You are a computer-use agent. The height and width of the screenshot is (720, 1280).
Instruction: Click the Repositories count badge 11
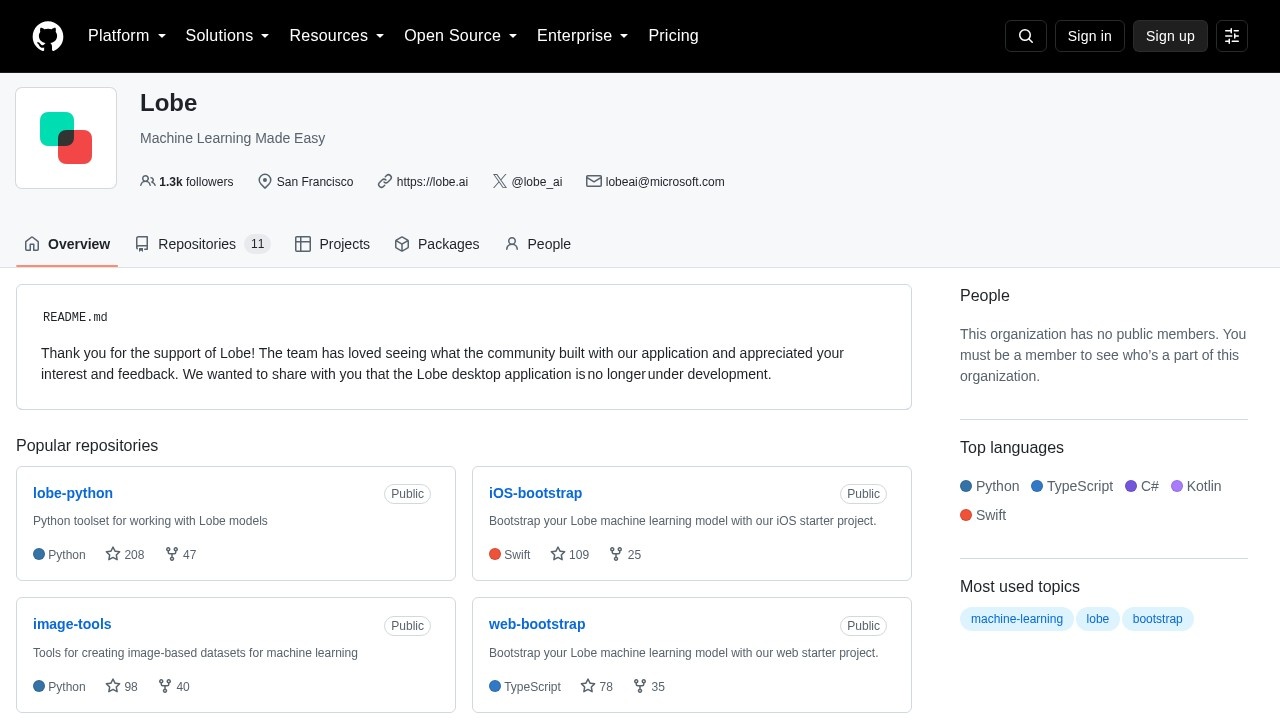(x=258, y=244)
